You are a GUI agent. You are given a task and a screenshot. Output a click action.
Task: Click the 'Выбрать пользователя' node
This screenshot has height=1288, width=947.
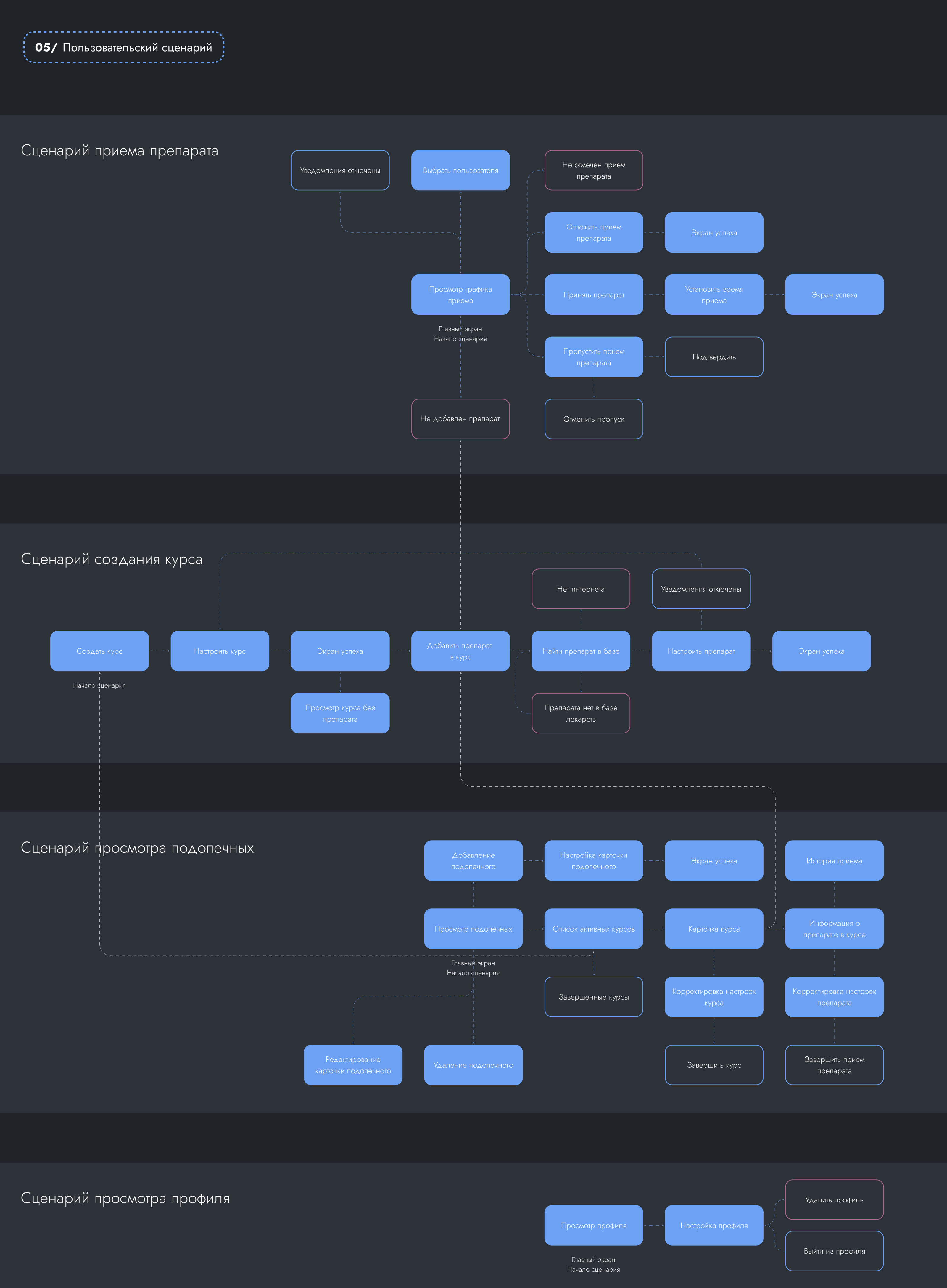tap(460, 170)
